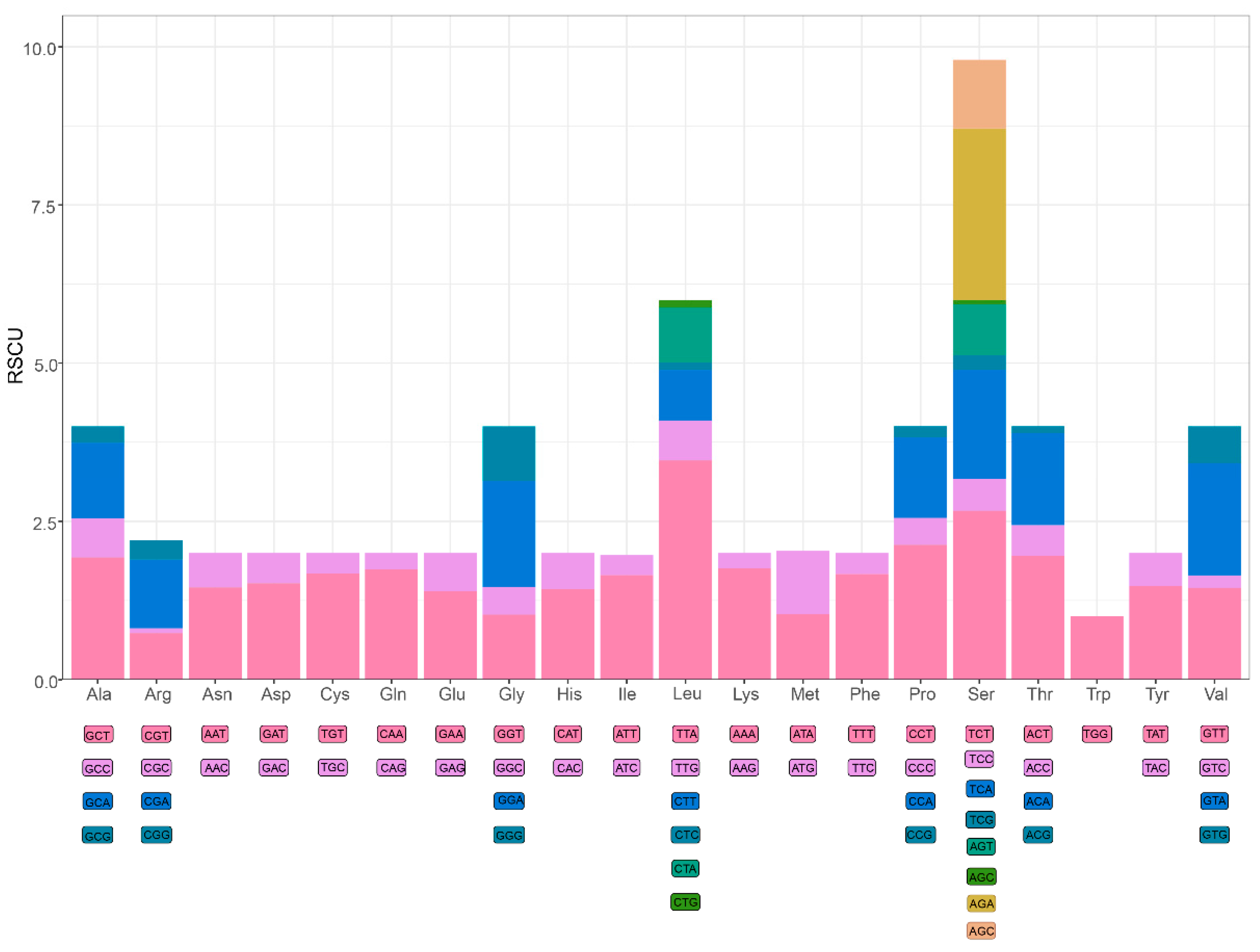The height and width of the screenshot is (952, 1260).
Task: Click the CGA codon label
Action: tap(157, 801)
